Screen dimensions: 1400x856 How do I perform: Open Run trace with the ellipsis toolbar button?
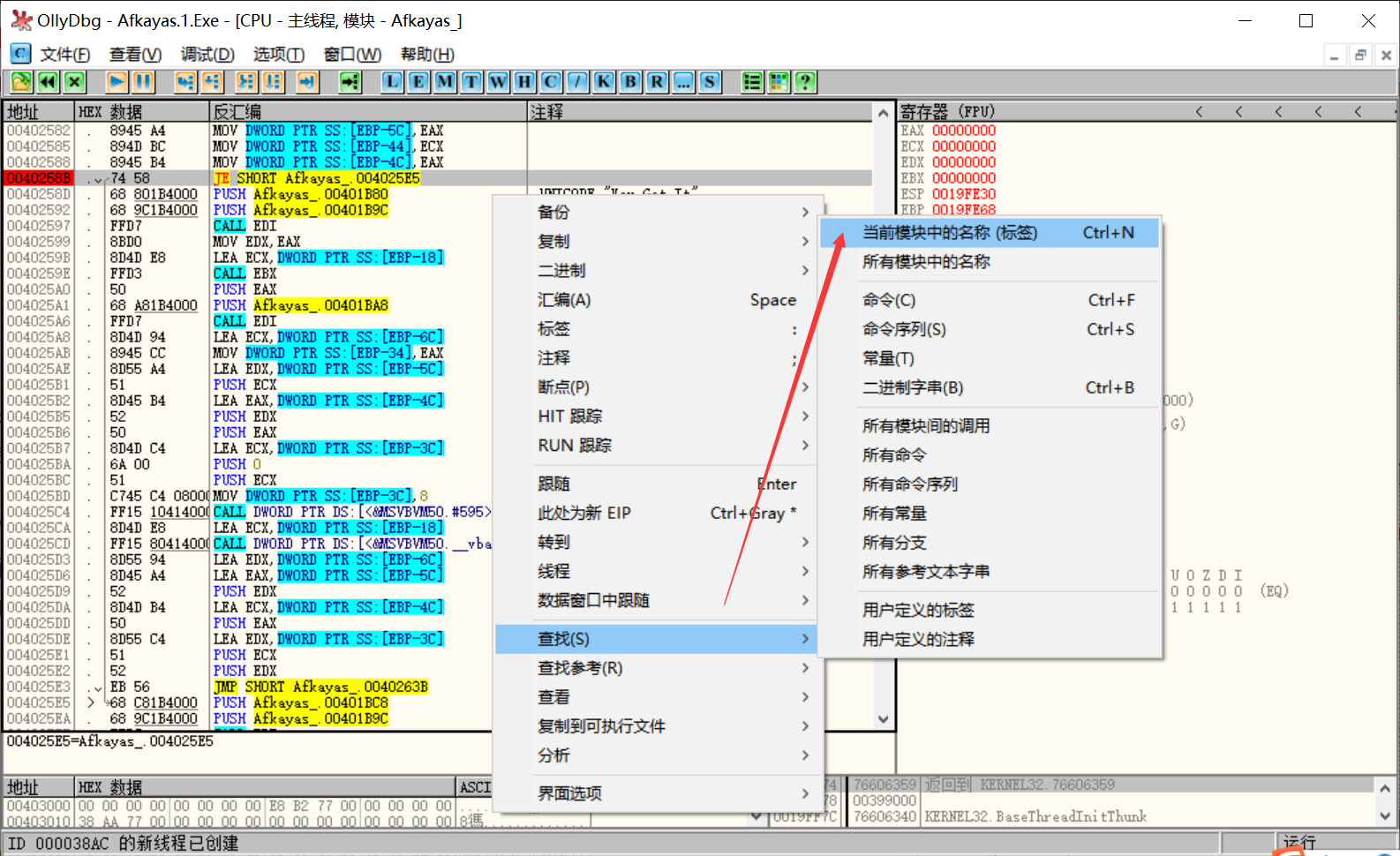(x=683, y=82)
